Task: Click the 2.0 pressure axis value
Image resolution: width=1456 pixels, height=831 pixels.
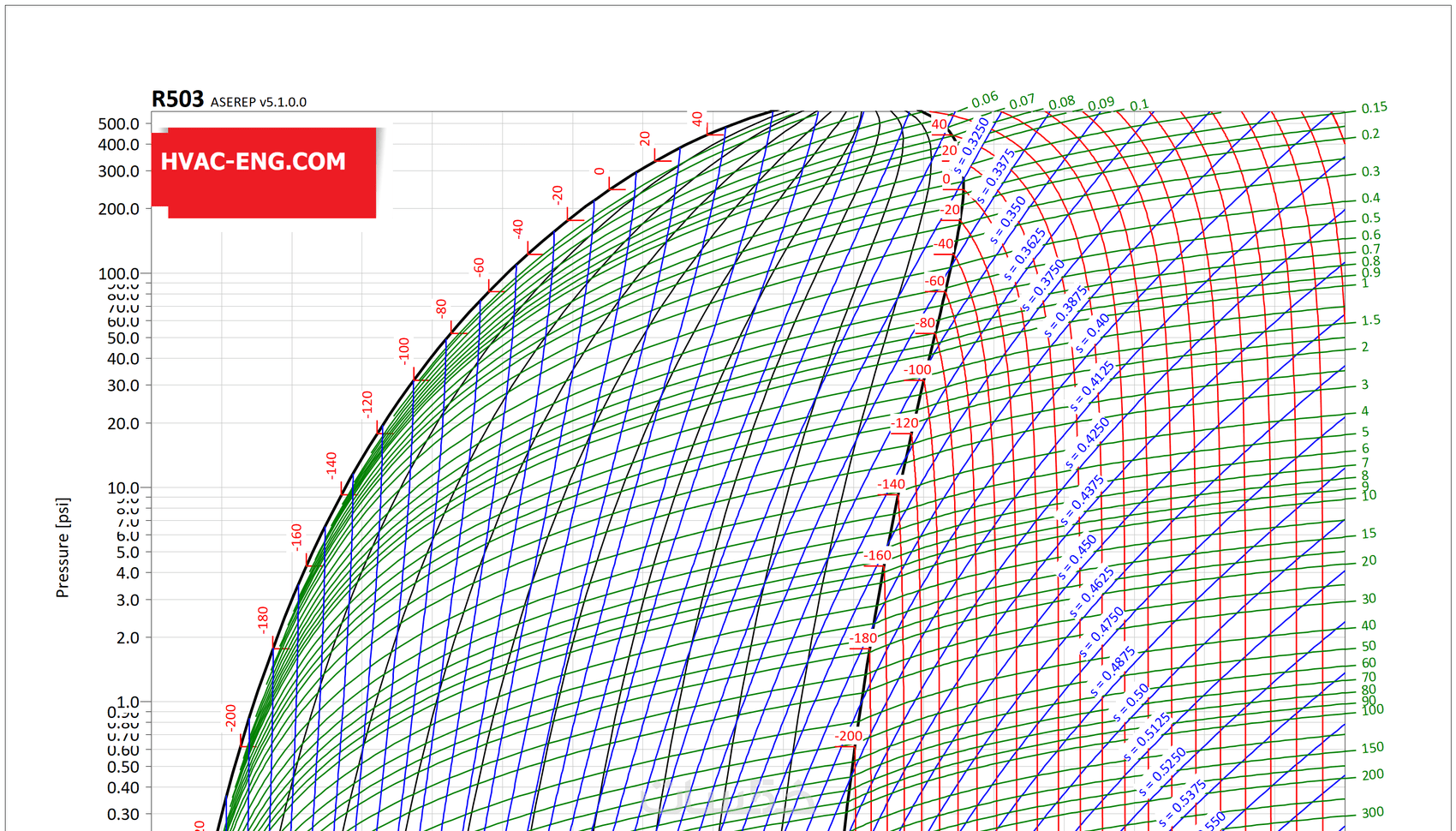Action: pos(128,637)
